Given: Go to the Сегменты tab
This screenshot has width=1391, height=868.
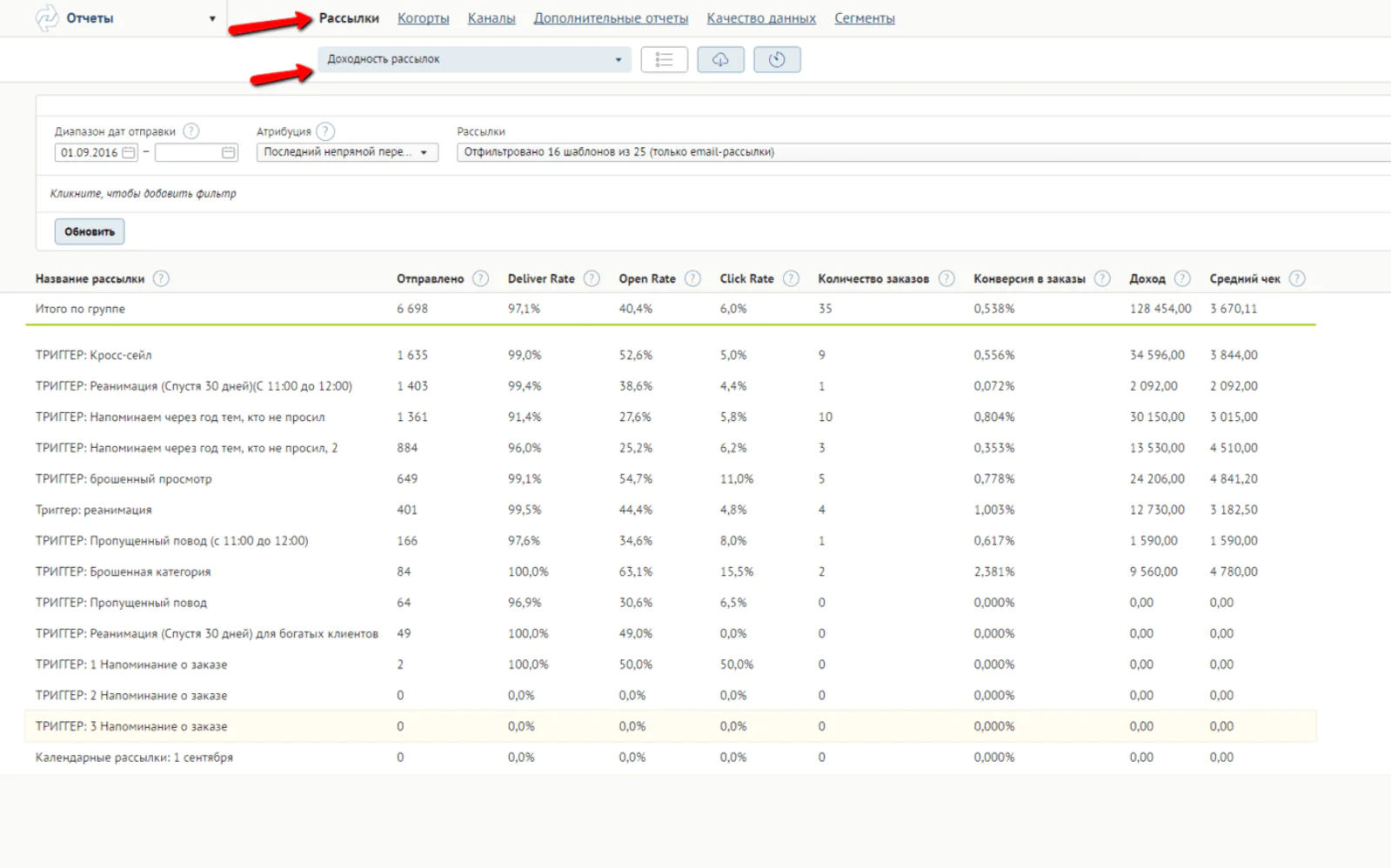Looking at the screenshot, I should point(865,18).
